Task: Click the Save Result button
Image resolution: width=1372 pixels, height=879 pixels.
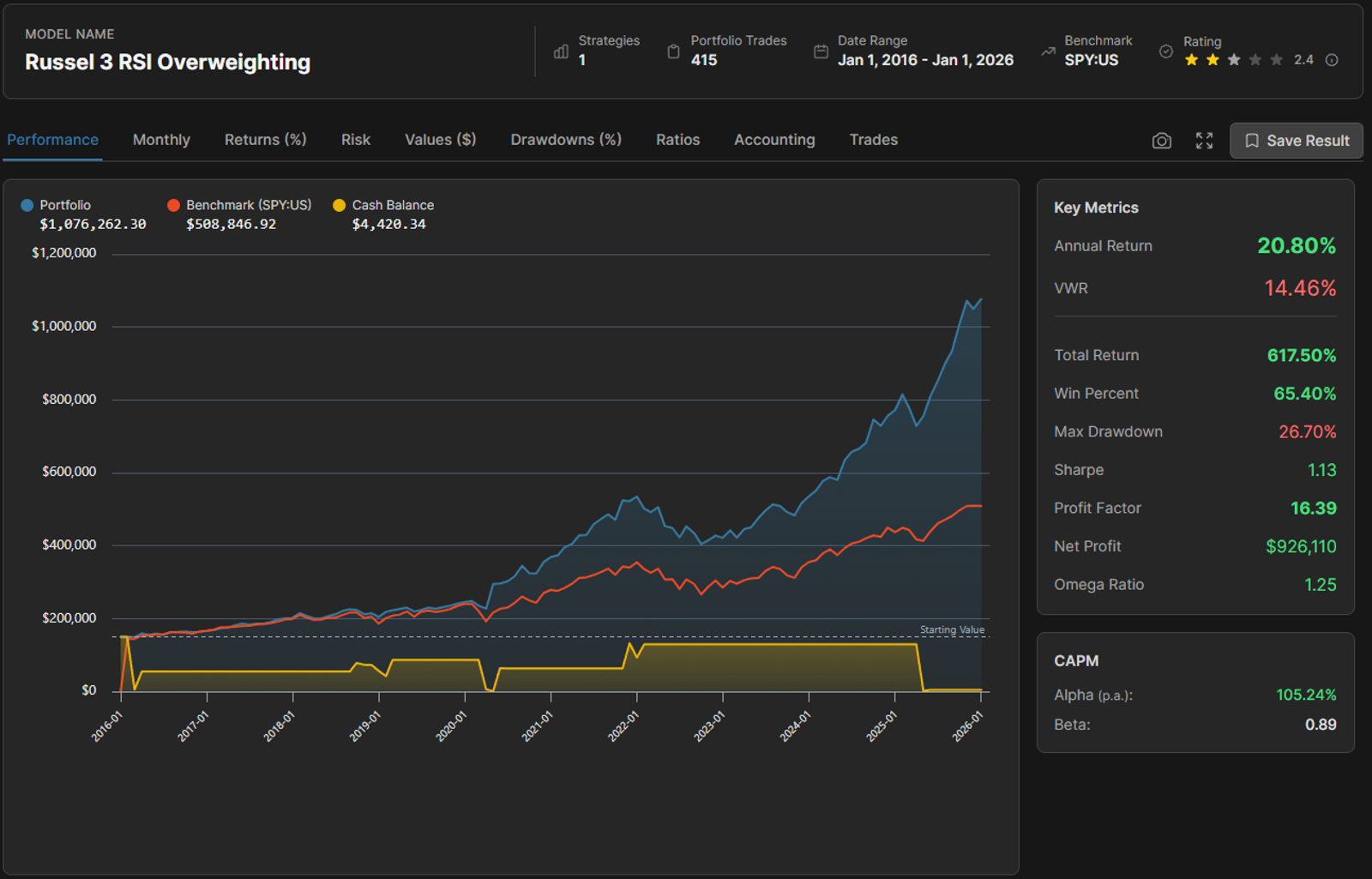Action: pyautogui.click(x=1297, y=141)
